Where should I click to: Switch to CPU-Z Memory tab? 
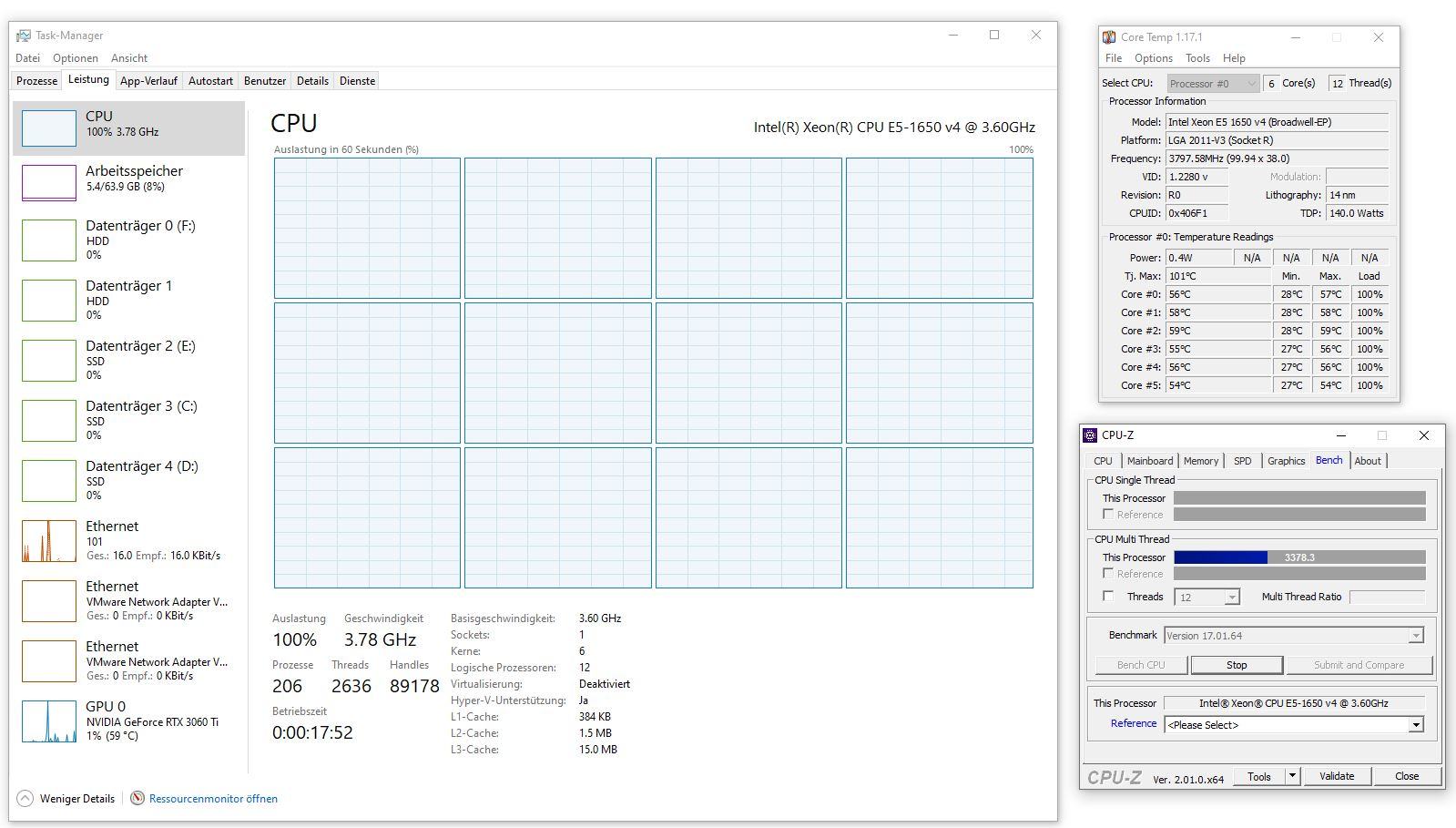click(1201, 461)
